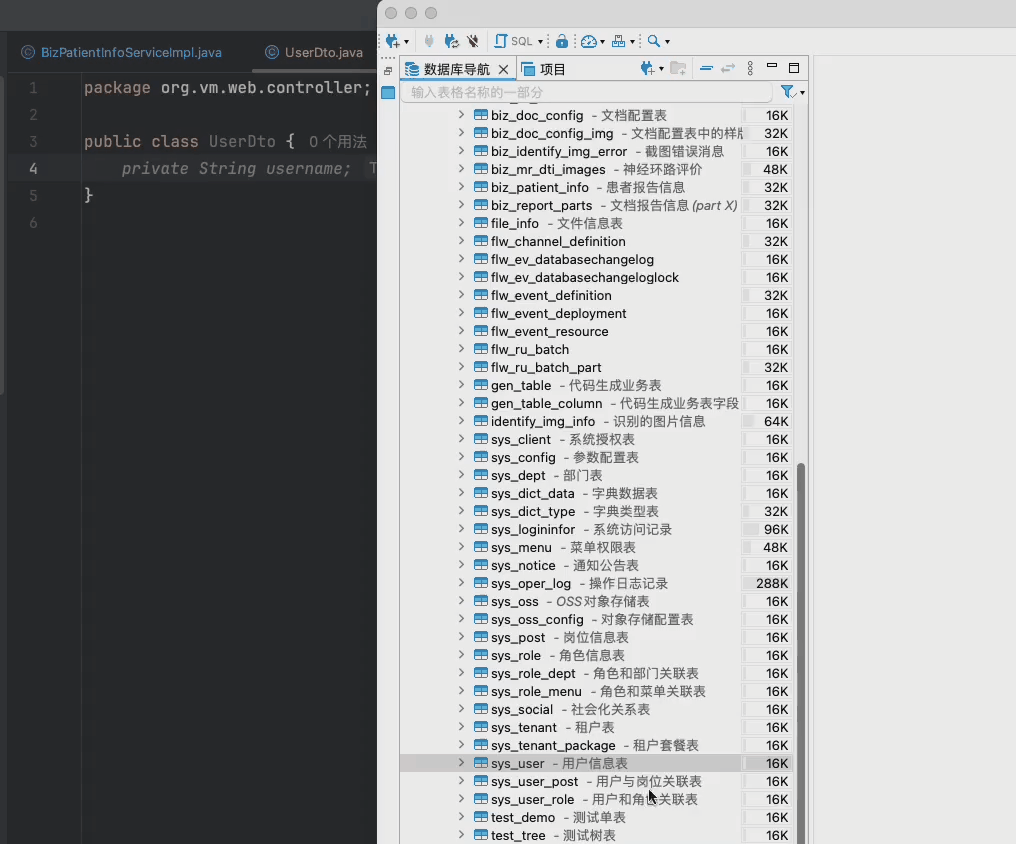Click the filter funnel icon
Screen dimensions: 1016x844
[788, 92]
